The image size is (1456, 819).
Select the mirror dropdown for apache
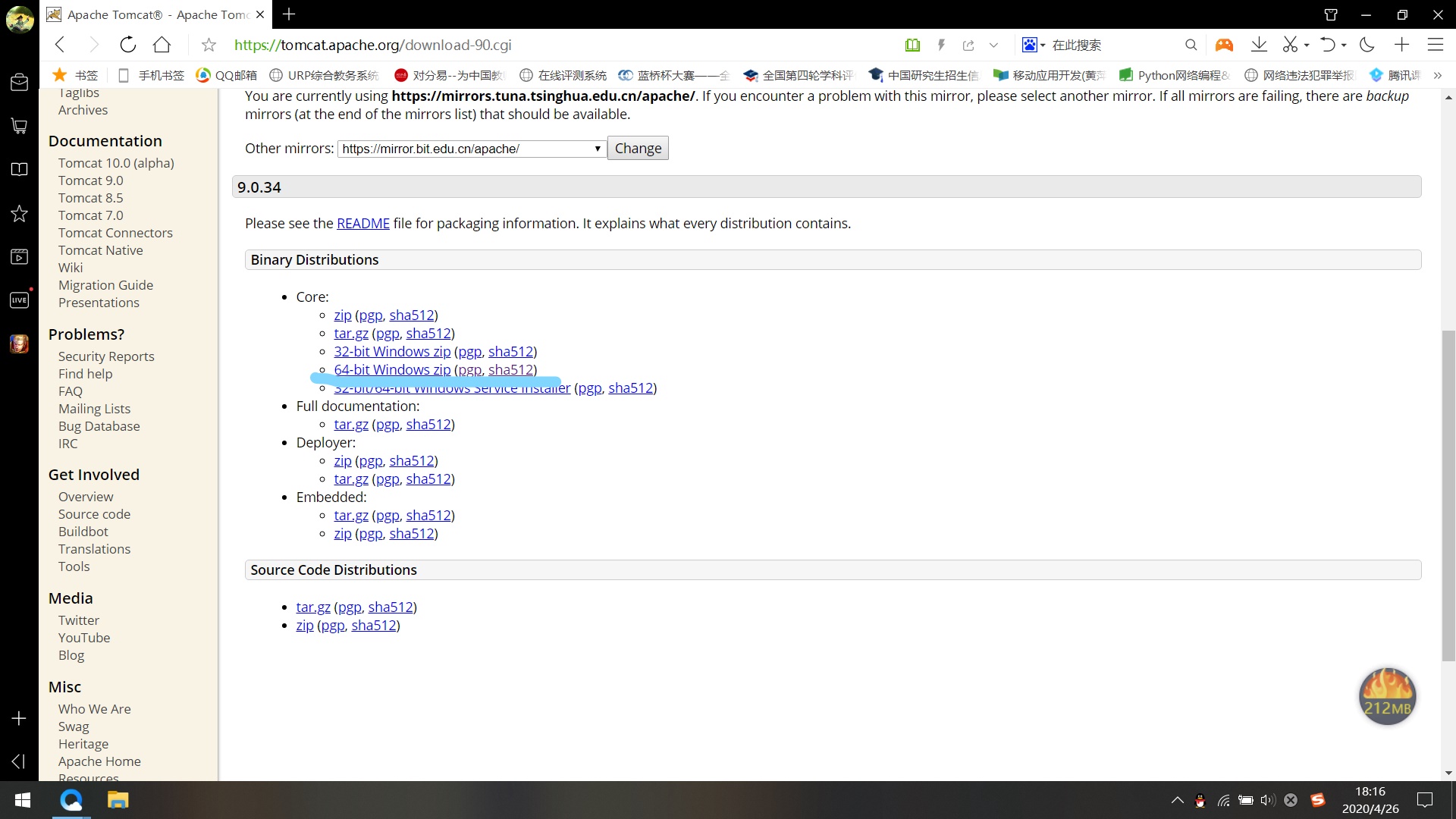pos(470,147)
